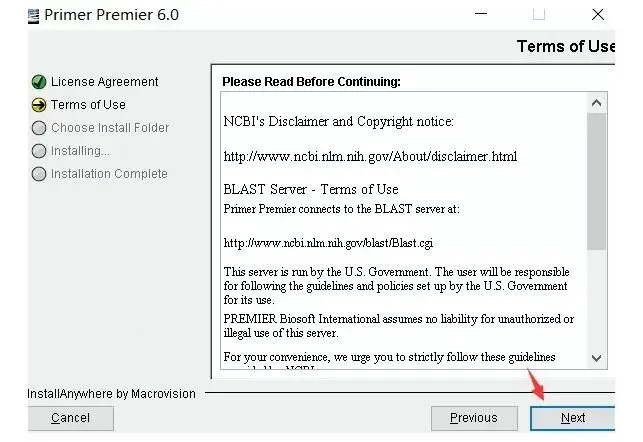The image size is (643, 442).
Task: Click the gray circle beside Installation Complete
Action: click(39, 174)
